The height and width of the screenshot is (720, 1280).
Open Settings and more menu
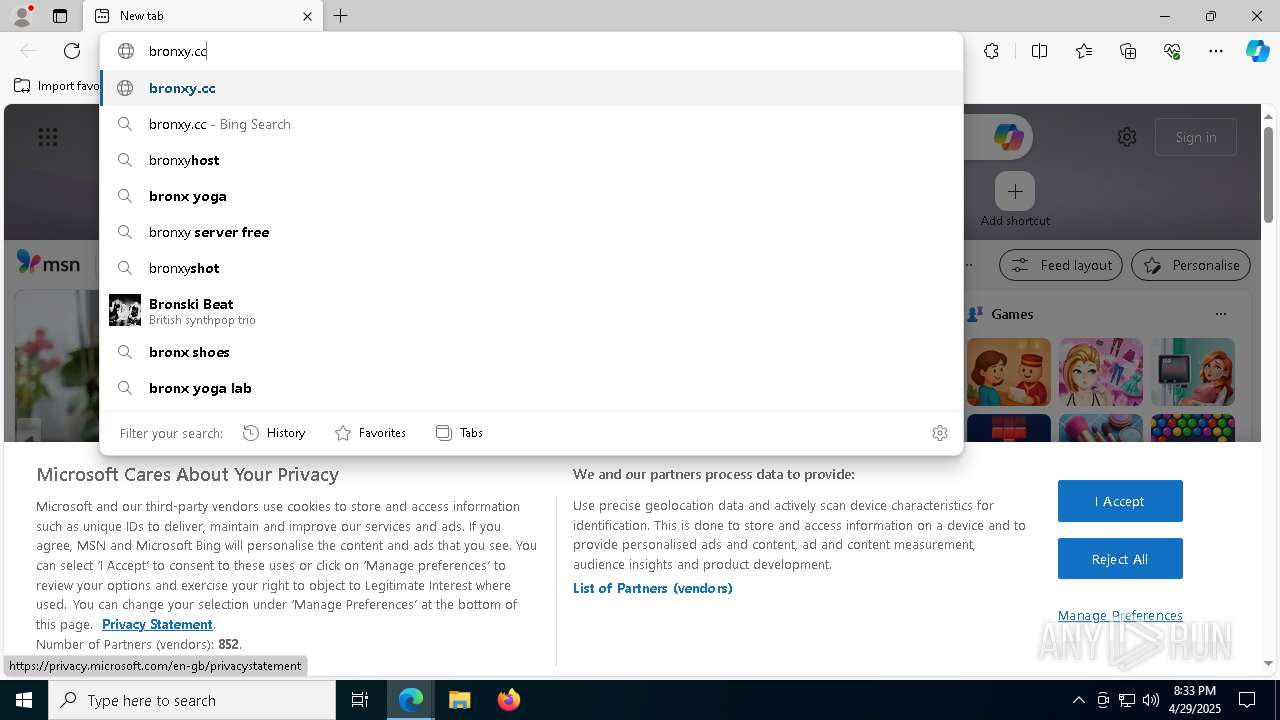pos(1216,51)
